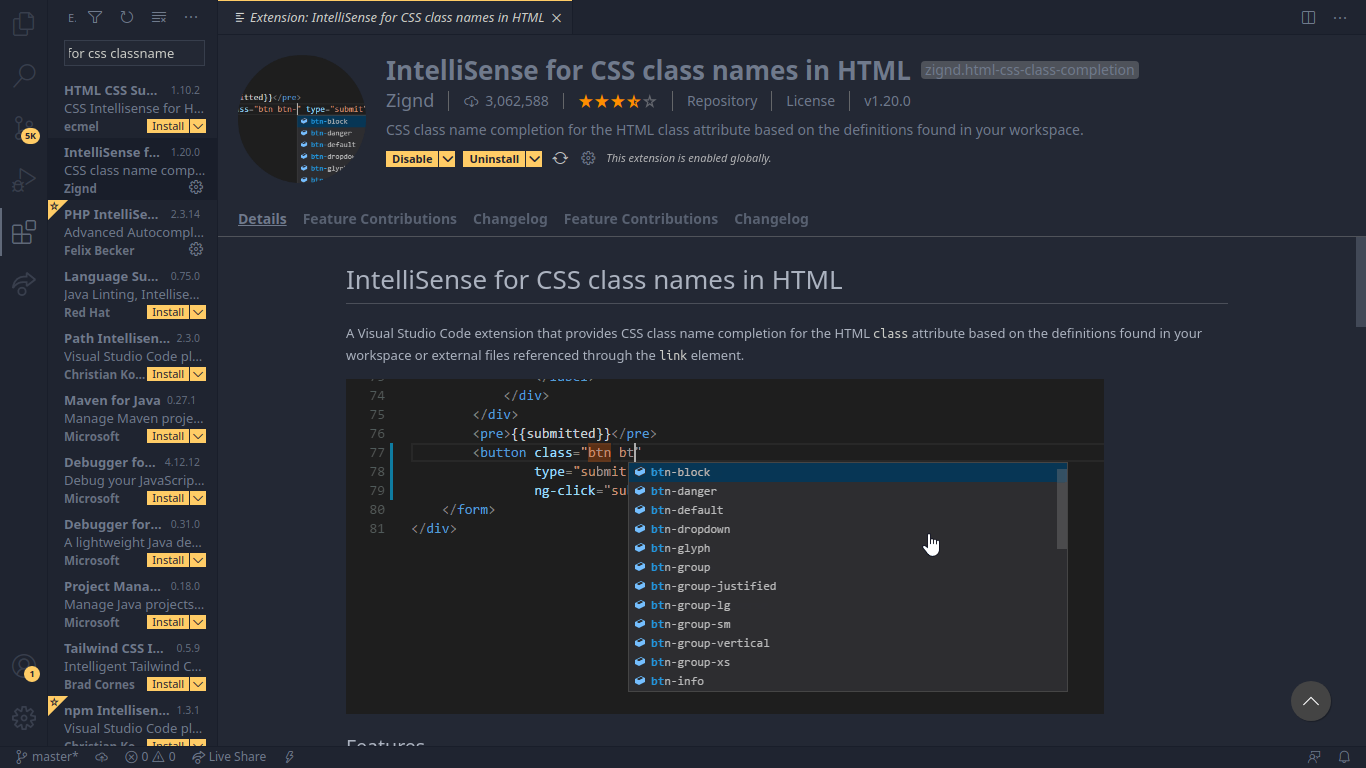Open the Live Share activity bar icon
The image size is (1366, 768).
(24, 285)
